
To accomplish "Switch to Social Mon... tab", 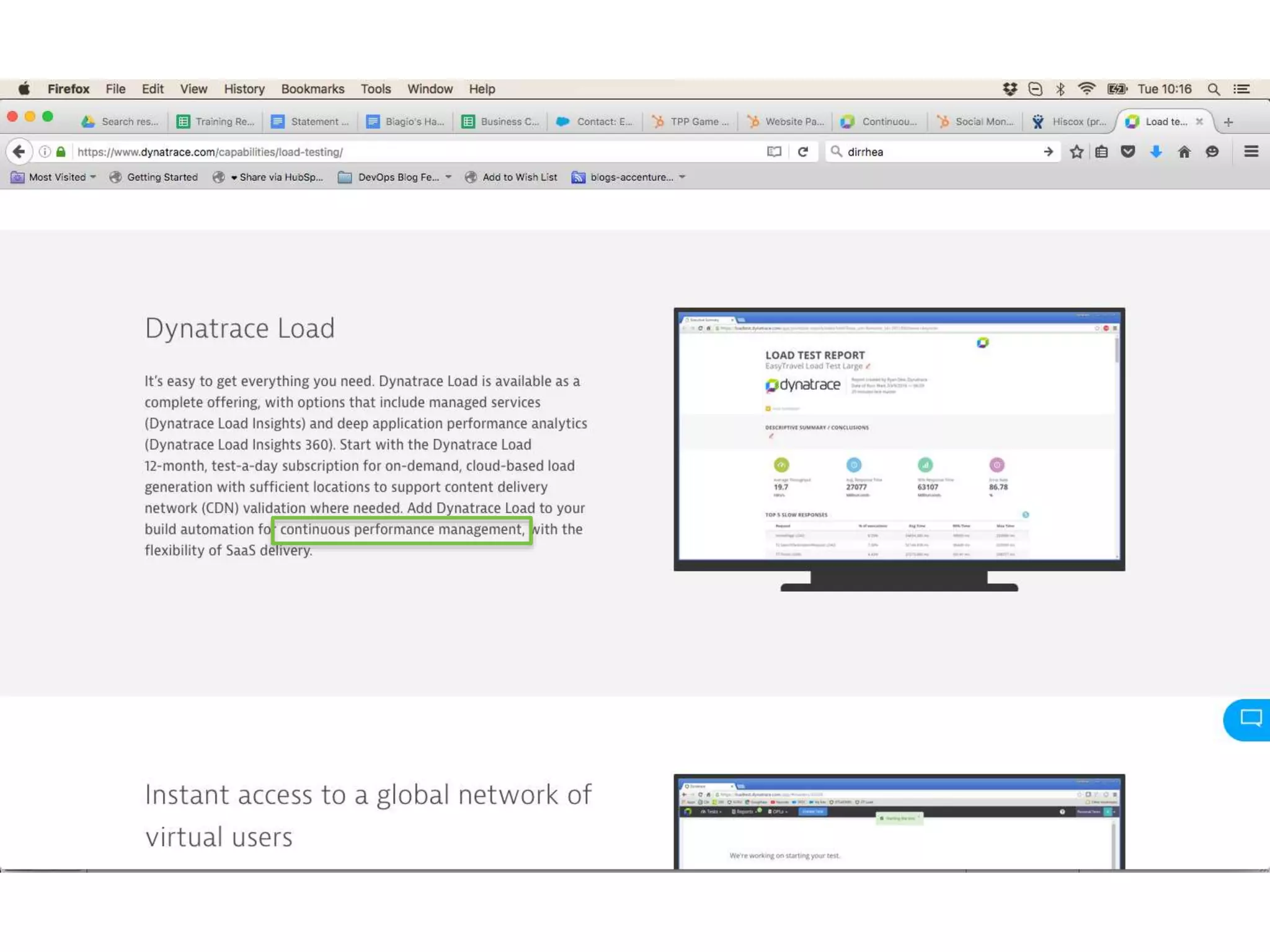I will (975, 121).
